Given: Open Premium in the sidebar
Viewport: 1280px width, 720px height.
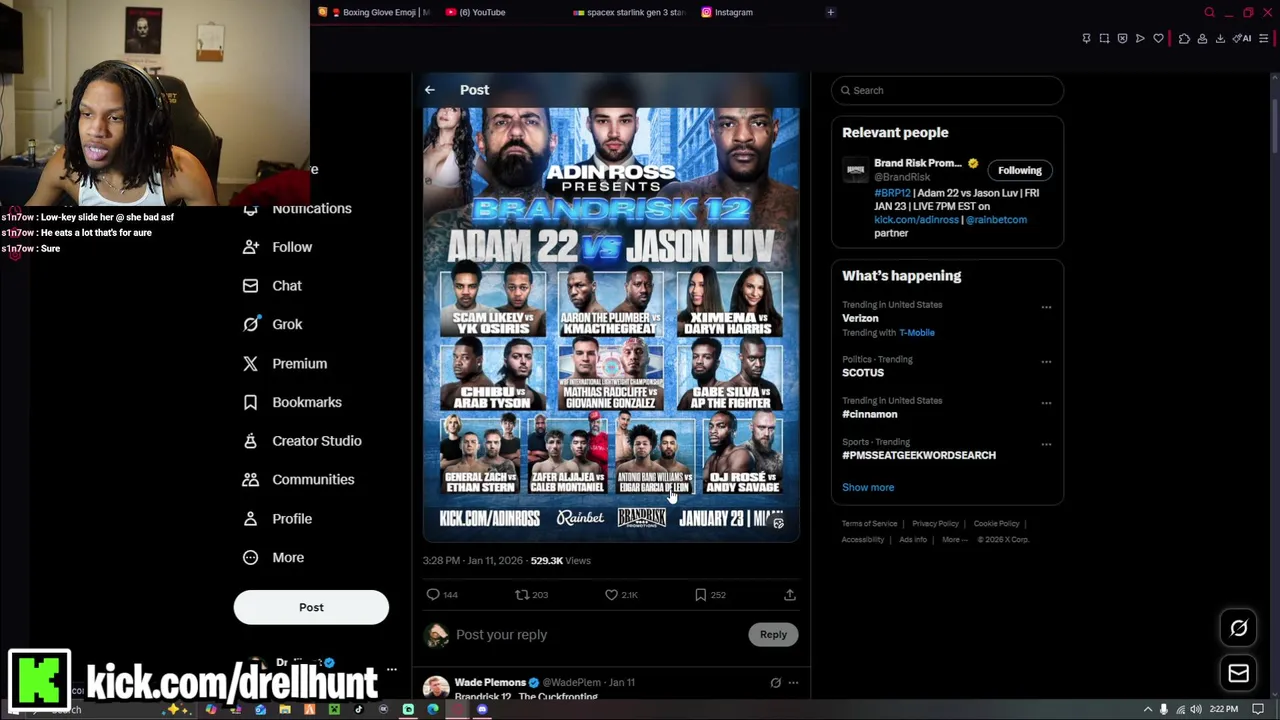Looking at the screenshot, I should 285,363.
